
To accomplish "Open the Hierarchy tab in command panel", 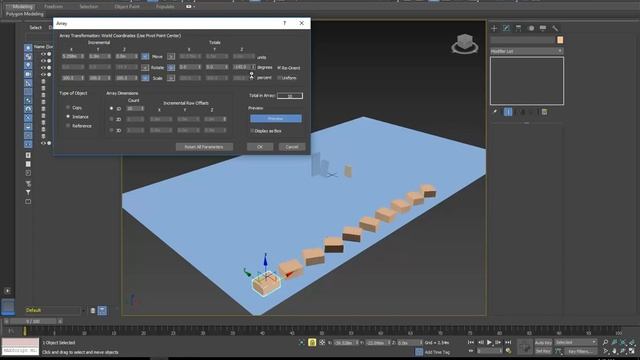I will coord(518,28).
